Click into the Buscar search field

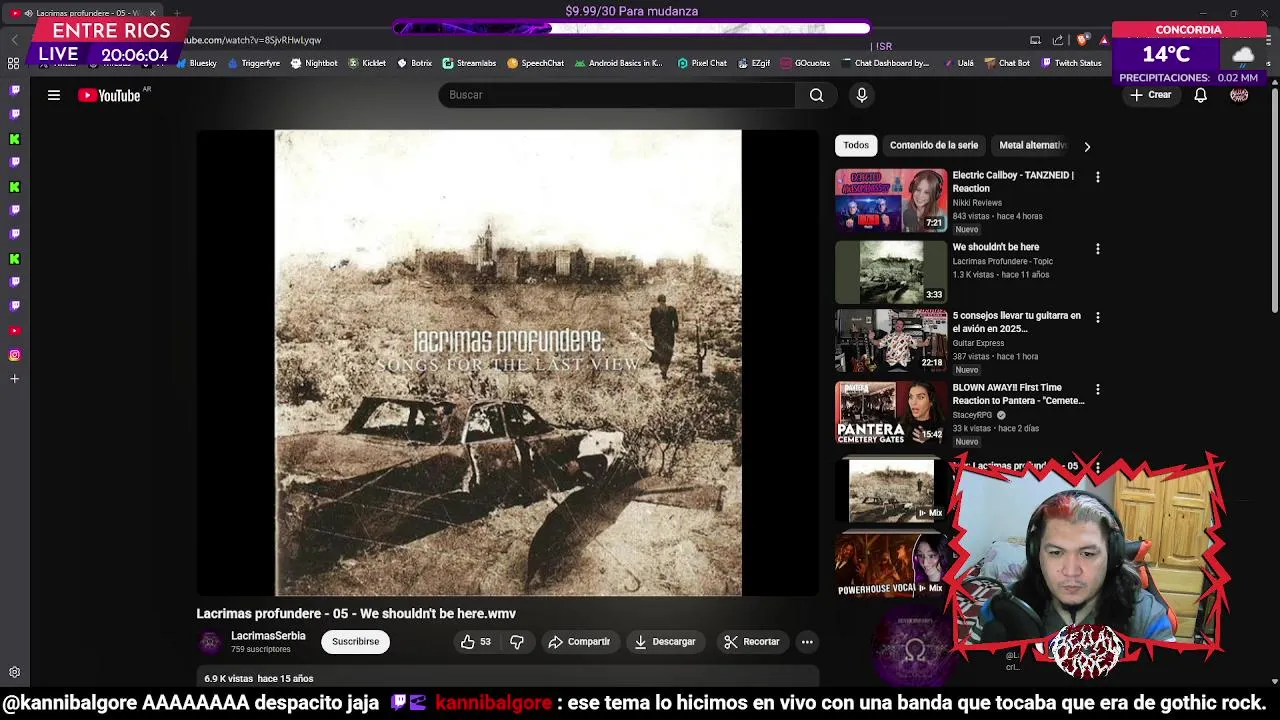tap(617, 95)
